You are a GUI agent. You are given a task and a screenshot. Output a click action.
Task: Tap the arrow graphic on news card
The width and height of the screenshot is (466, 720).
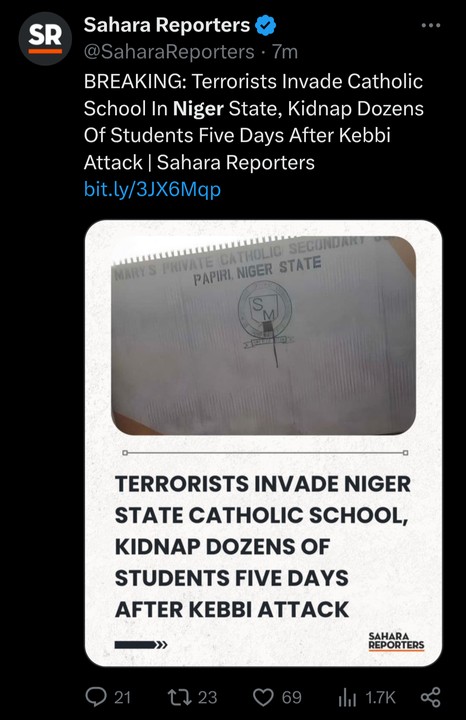click(141, 645)
